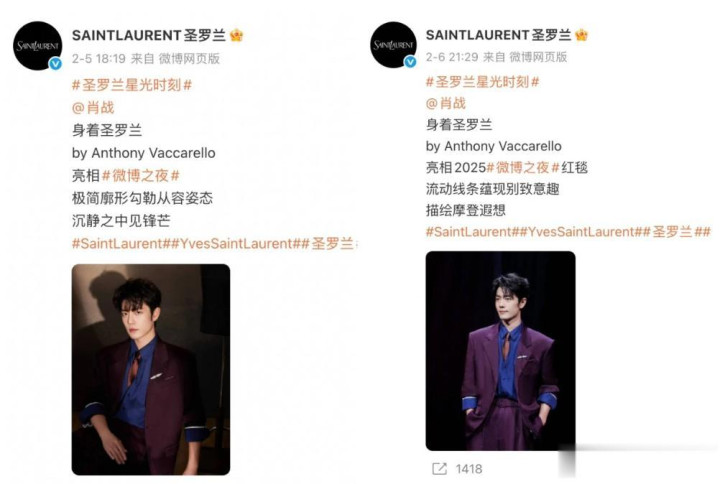Image resolution: width=720 pixels, height=484 pixels.
Task: Open left post's #圣罗兰星光时刻# hashtag
Action: point(132,85)
